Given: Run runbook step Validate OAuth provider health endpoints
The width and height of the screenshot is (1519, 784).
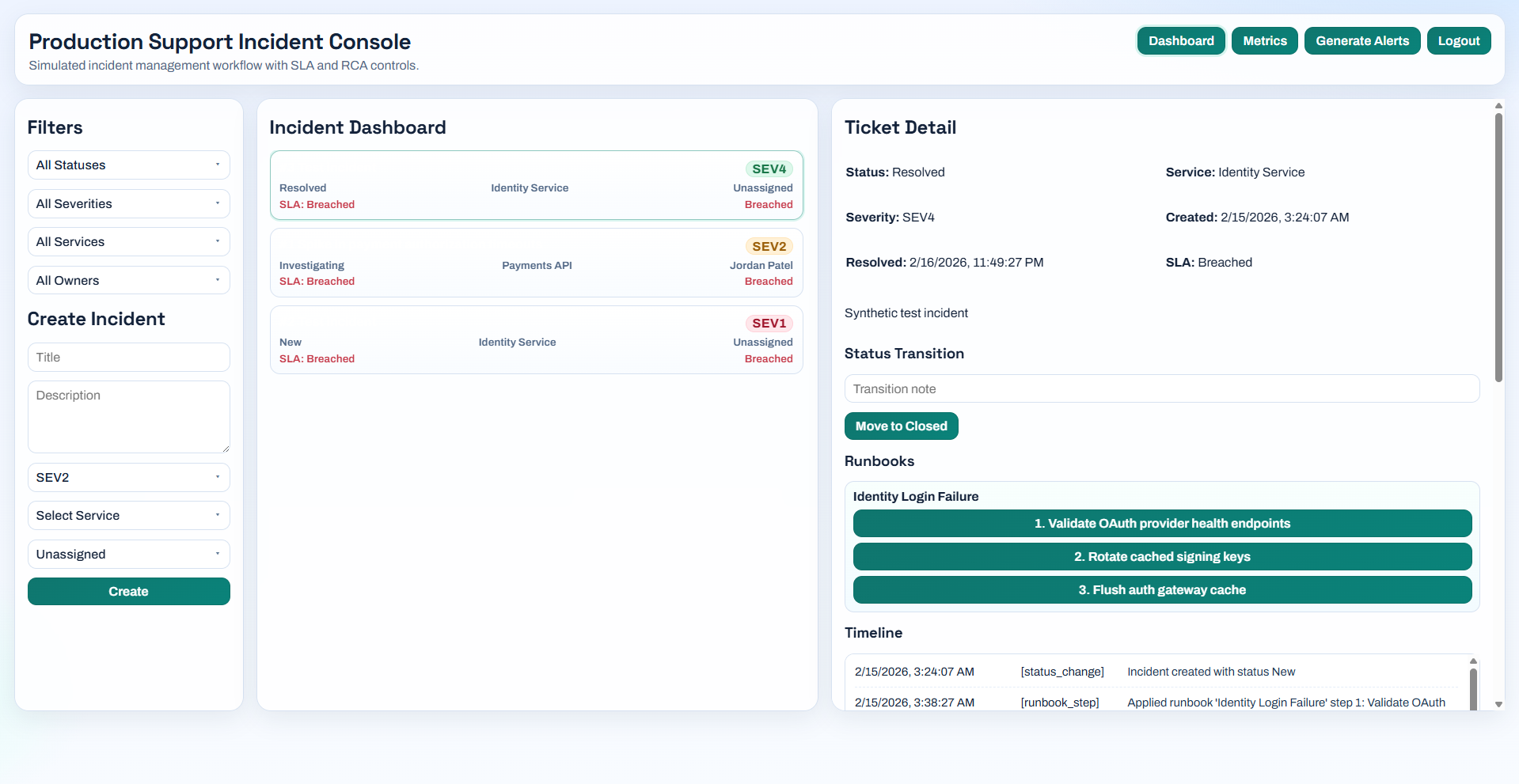Looking at the screenshot, I should point(1162,523).
